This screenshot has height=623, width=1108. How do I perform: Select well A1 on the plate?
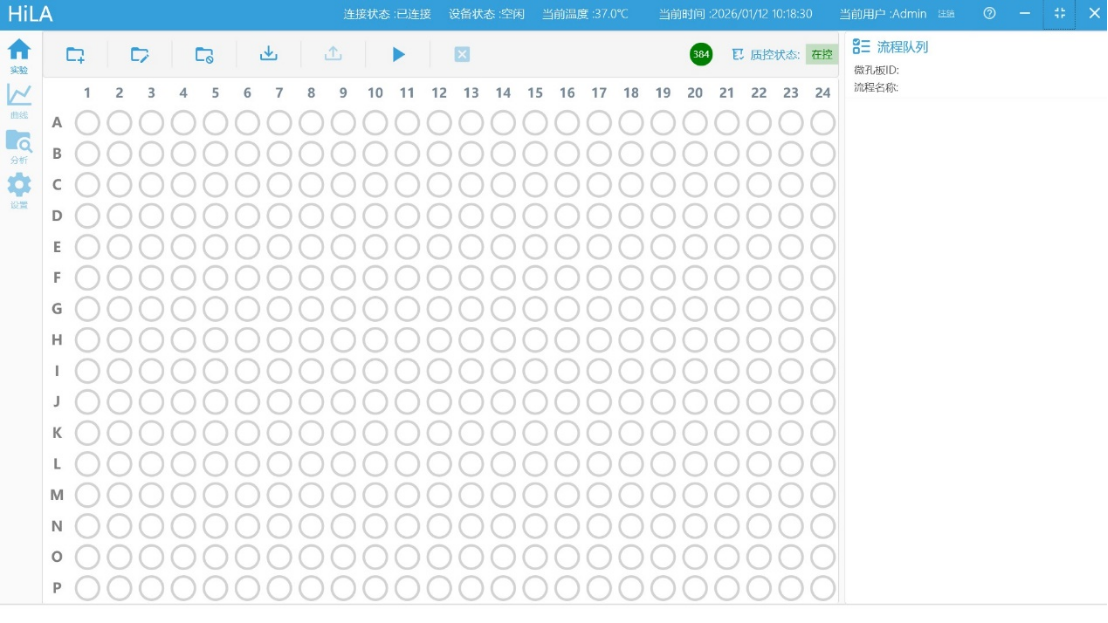coord(87,122)
